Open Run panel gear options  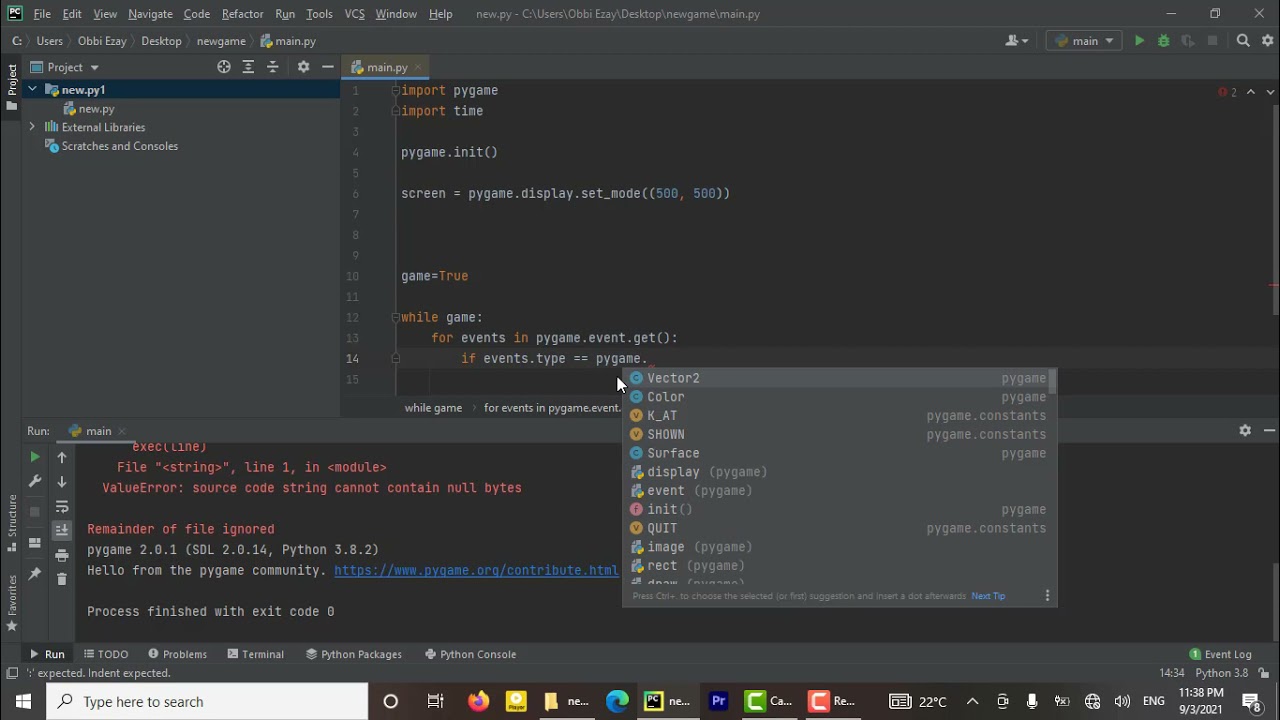[x=1245, y=430]
